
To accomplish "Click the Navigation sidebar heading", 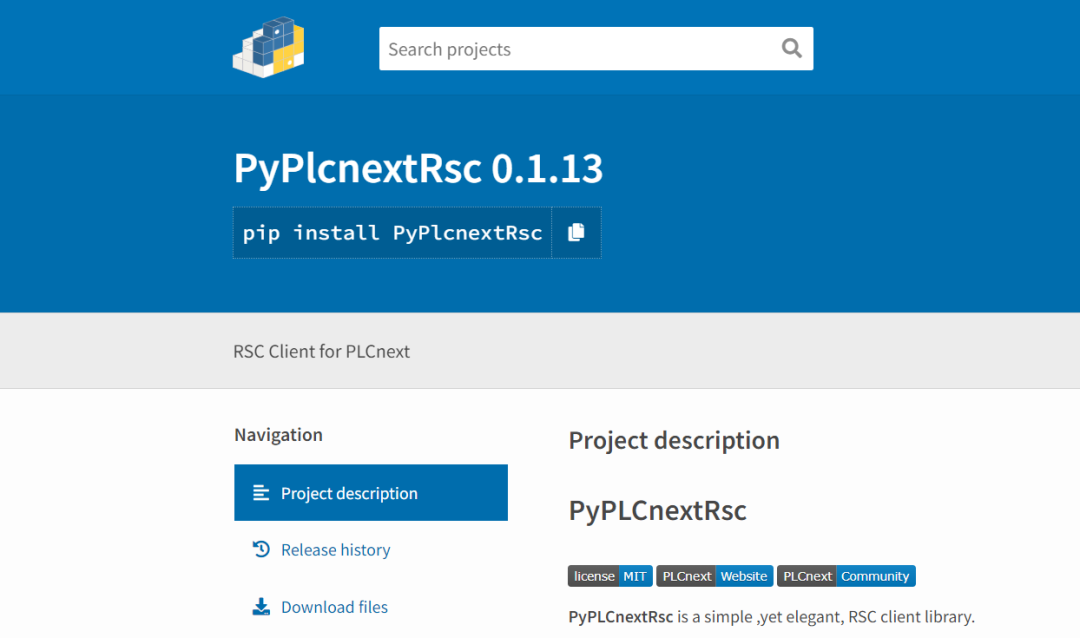I will click(x=278, y=435).
